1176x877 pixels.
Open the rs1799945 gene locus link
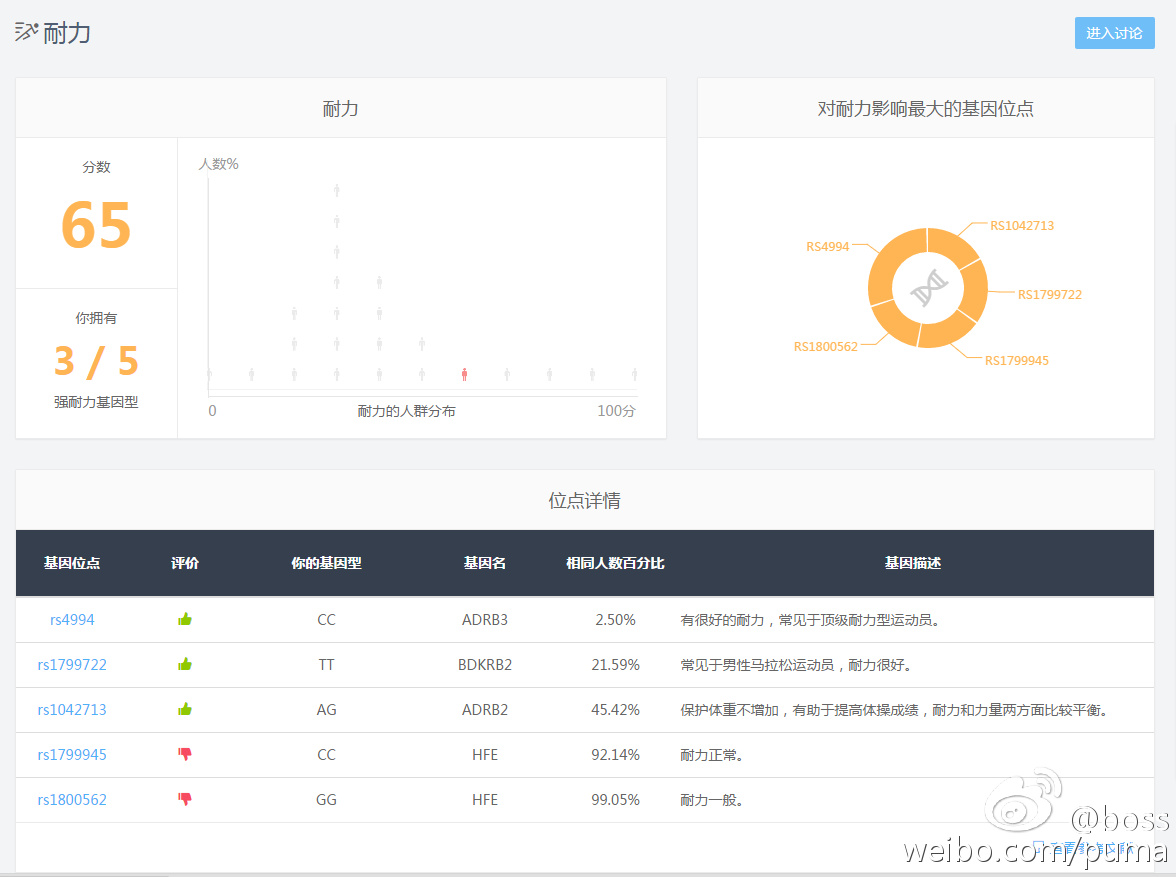click(72, 755)
